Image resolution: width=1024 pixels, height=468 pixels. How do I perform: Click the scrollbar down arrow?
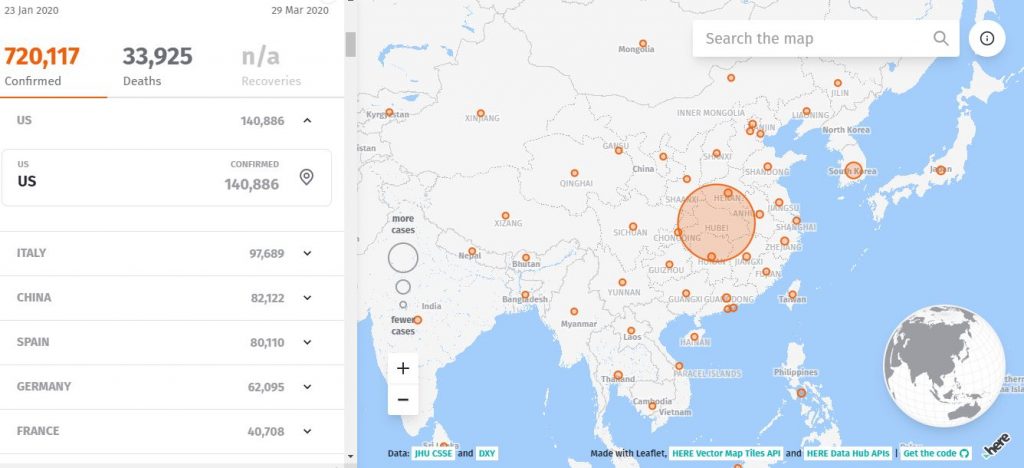[x=350, y=456]
